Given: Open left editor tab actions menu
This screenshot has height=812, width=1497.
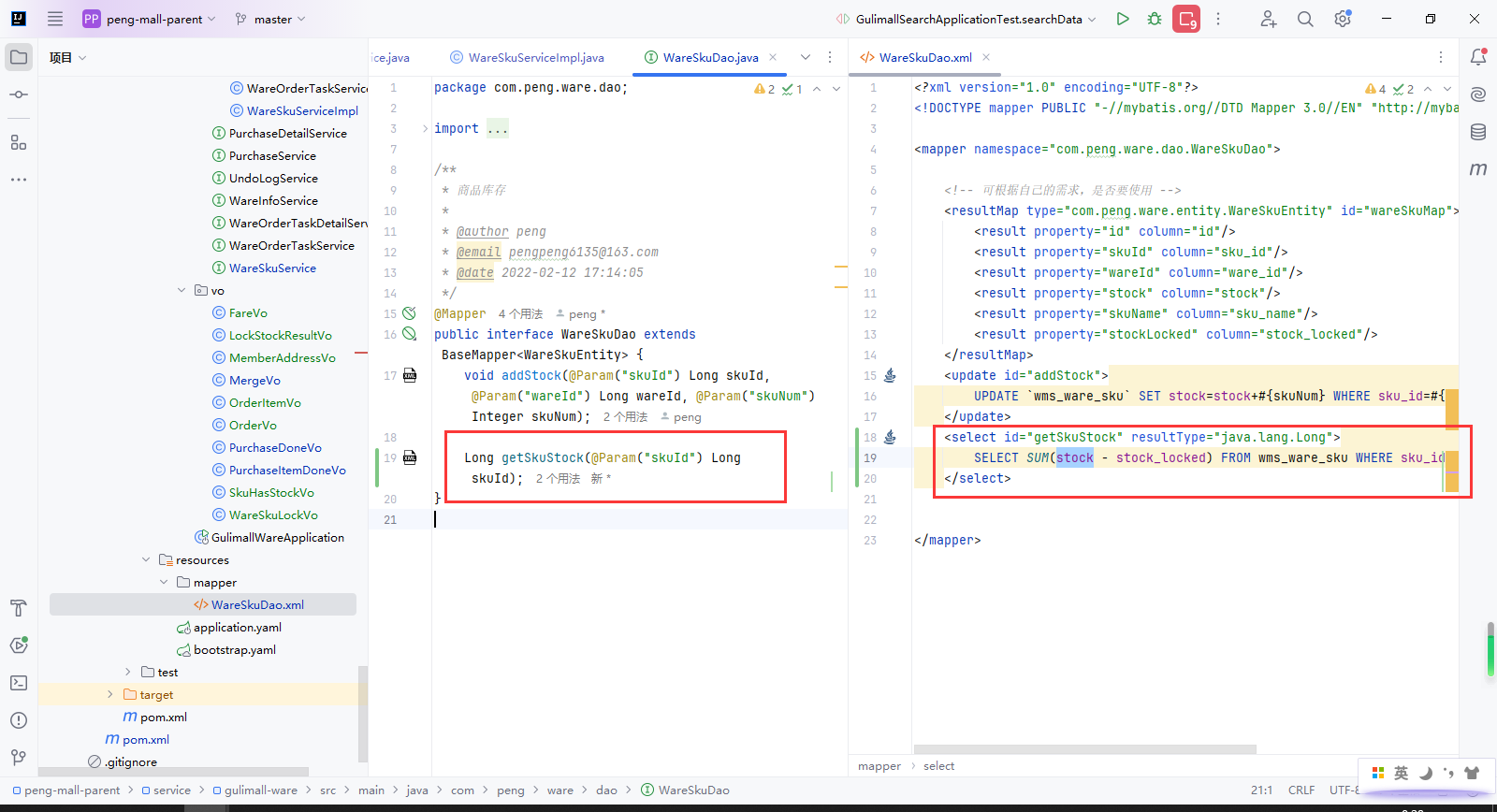Looking at the screenshot, I should [x=830, y=57].
